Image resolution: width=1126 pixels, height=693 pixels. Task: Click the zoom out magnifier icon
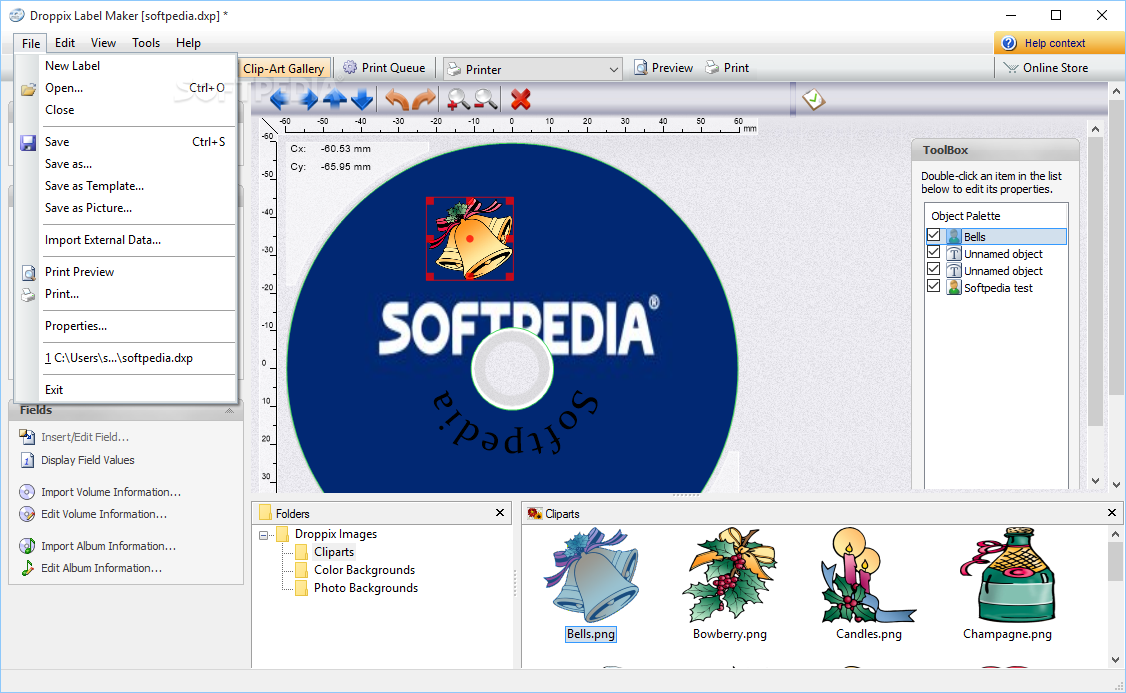coord(485,99)
